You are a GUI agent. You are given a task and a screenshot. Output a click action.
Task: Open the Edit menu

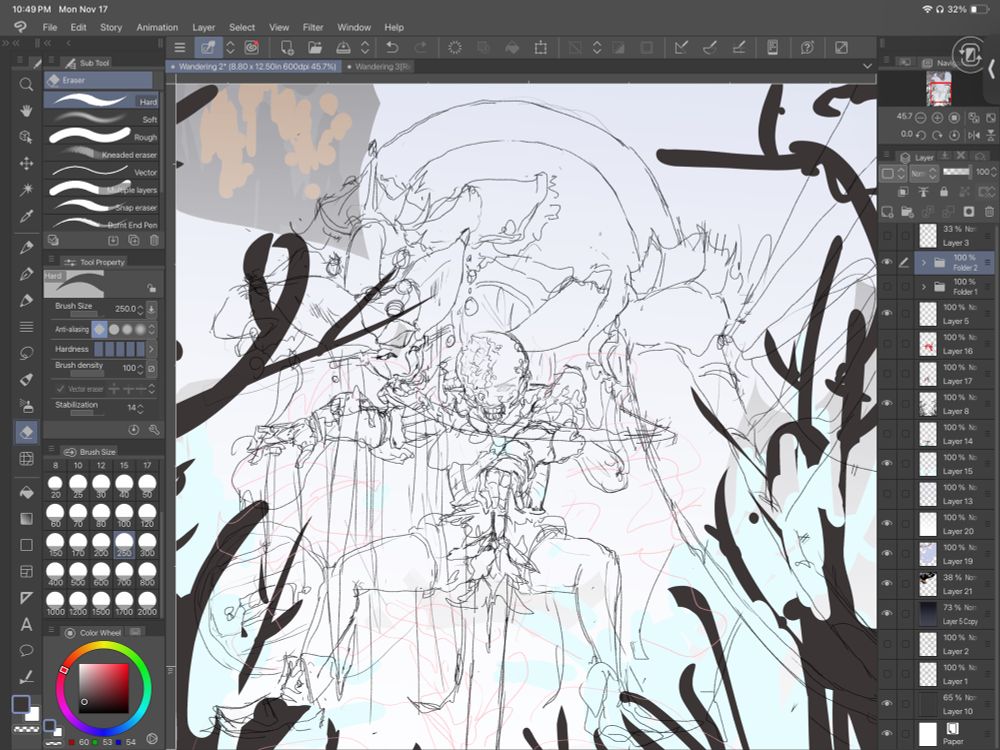coord(78,27)
